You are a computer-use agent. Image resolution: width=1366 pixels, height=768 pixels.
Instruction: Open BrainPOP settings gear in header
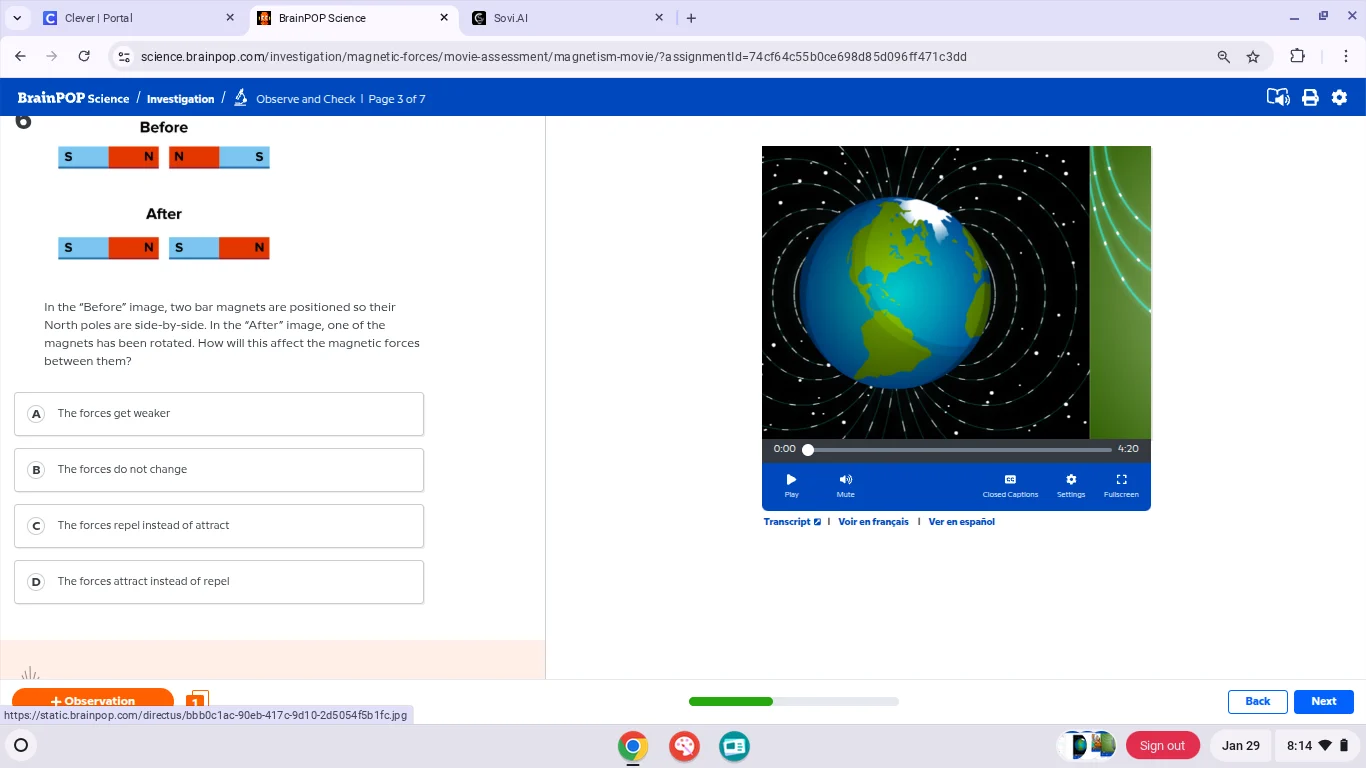[x=1340, y=98]
